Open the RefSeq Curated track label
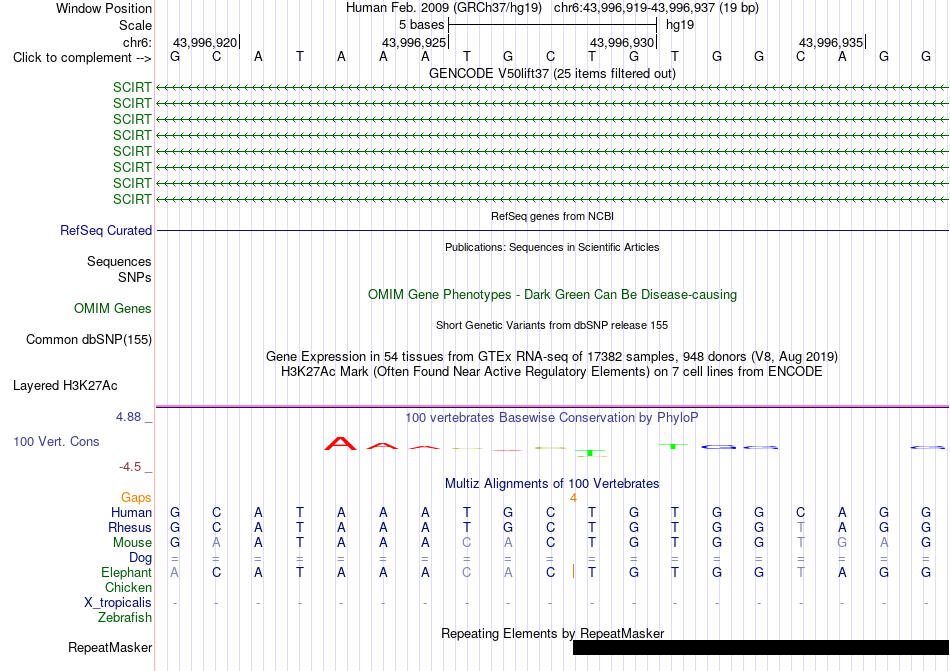This screenshot has width=950, height=671. click(105, 230)
